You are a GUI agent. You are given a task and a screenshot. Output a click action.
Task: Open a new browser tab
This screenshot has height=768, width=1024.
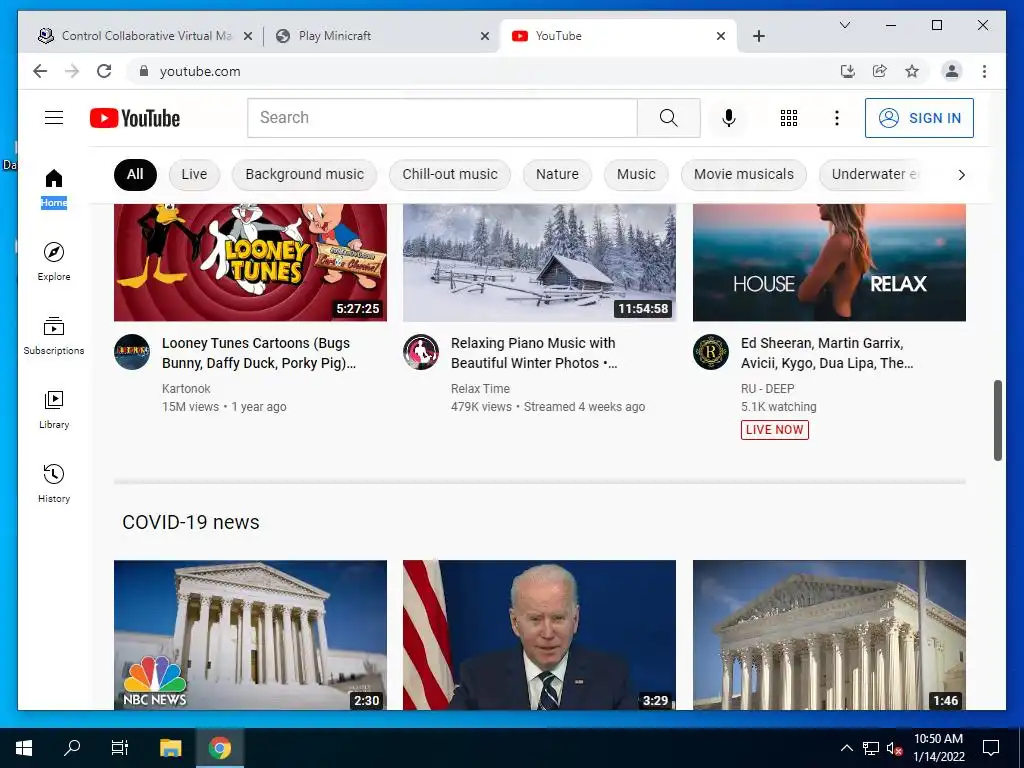point(758,36)
